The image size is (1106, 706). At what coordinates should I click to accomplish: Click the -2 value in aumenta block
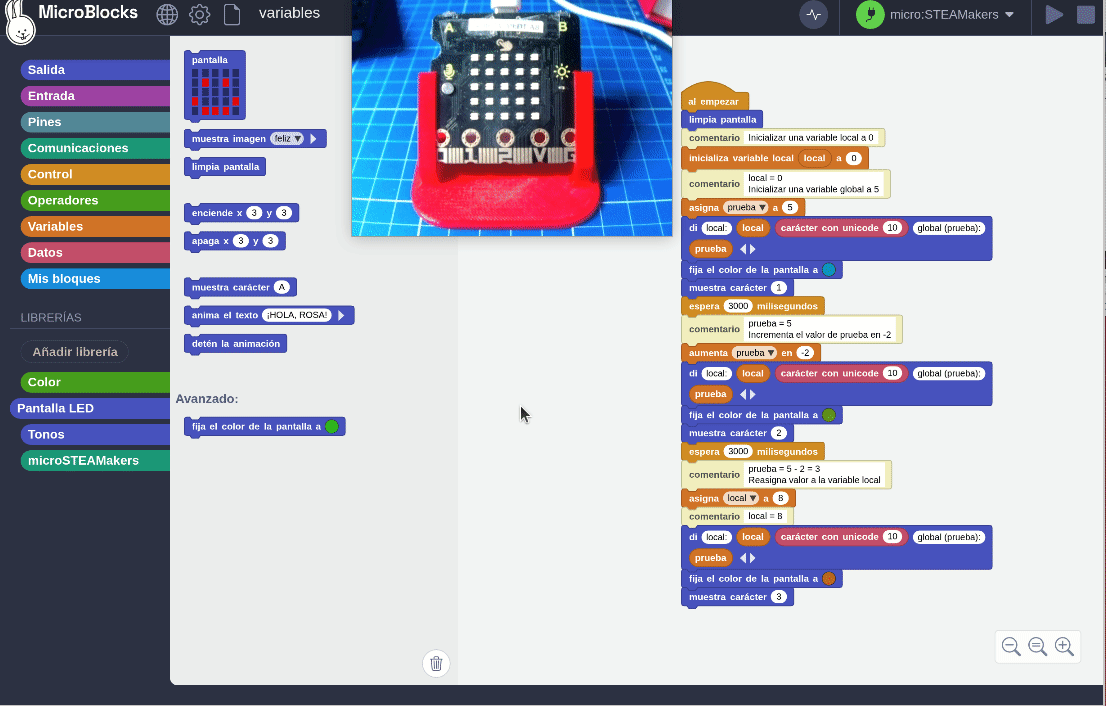click(805, 353)
